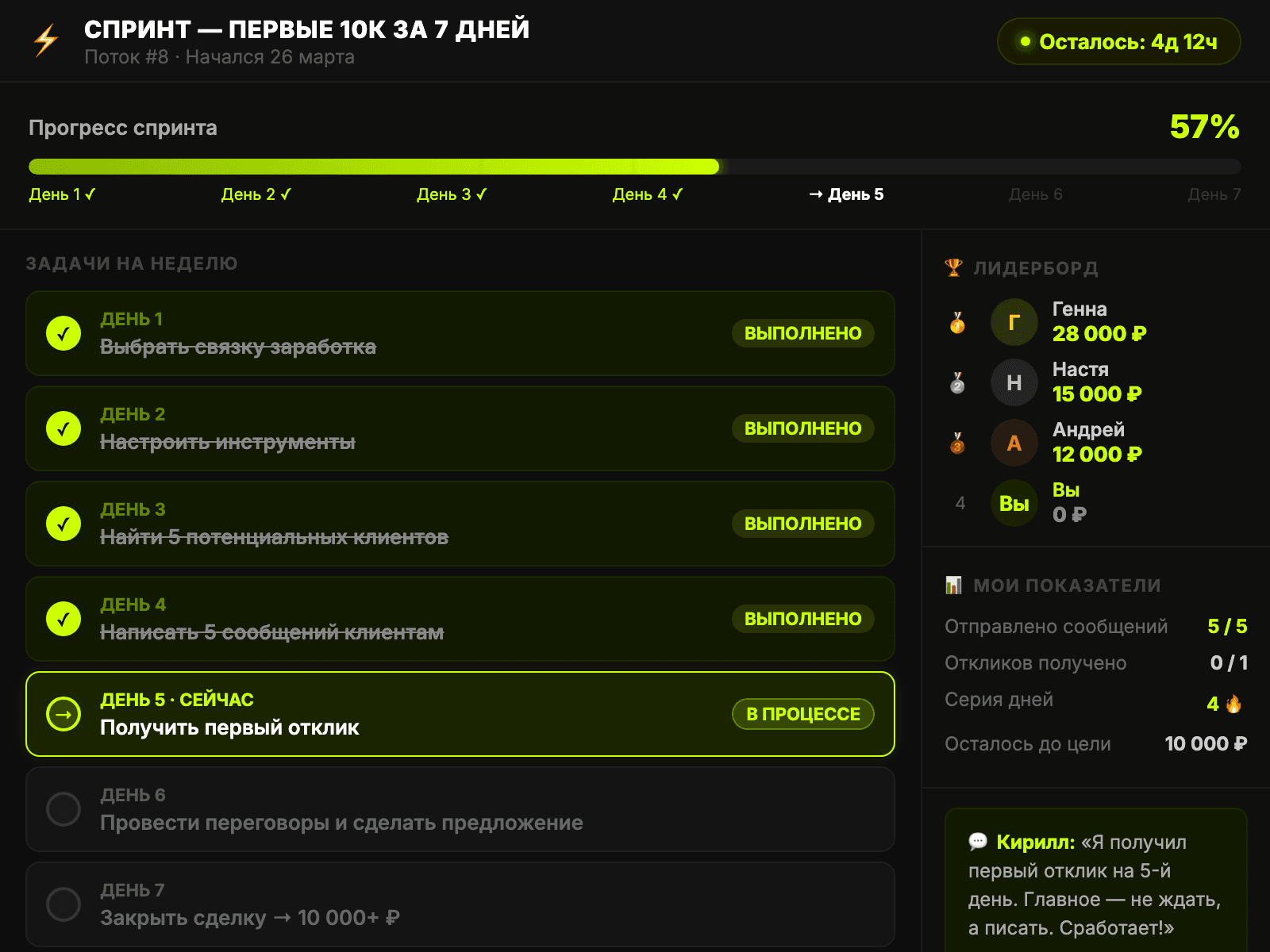Toggle the День 2 completed checkmark

(63, 428)
